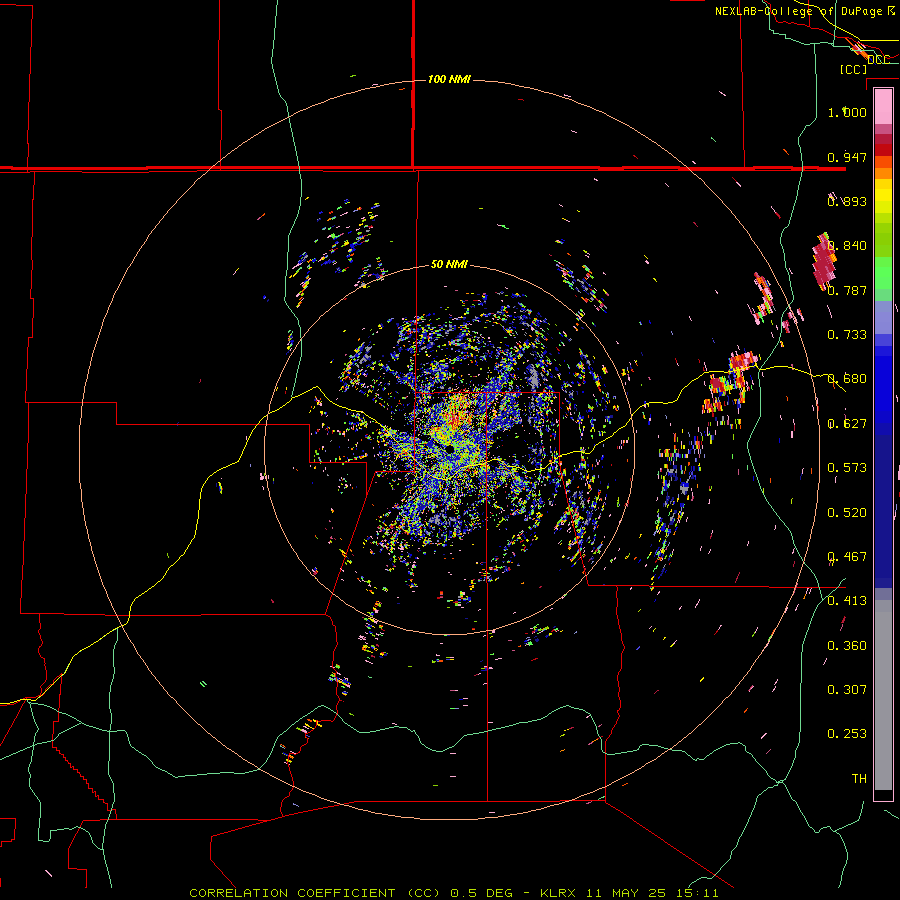
Task: Click the TH threshold label
Action: (x=859, y=779)
